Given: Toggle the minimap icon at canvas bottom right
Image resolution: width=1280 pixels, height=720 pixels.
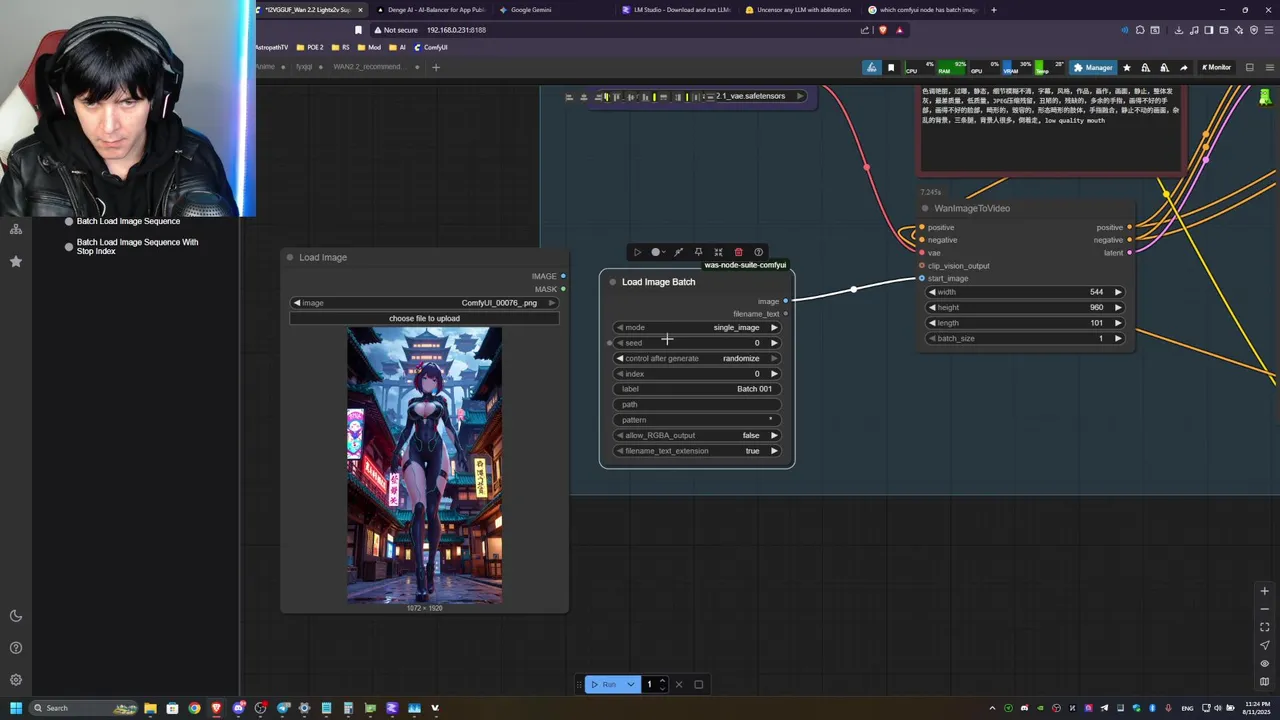Looking at the screenshot, I should coord(1264,681).
